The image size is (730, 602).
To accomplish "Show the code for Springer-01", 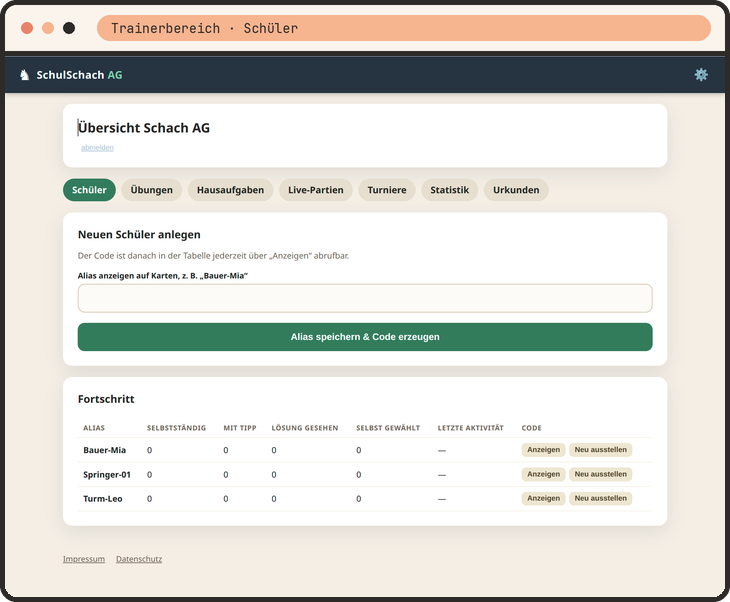I will coord(543,474).
